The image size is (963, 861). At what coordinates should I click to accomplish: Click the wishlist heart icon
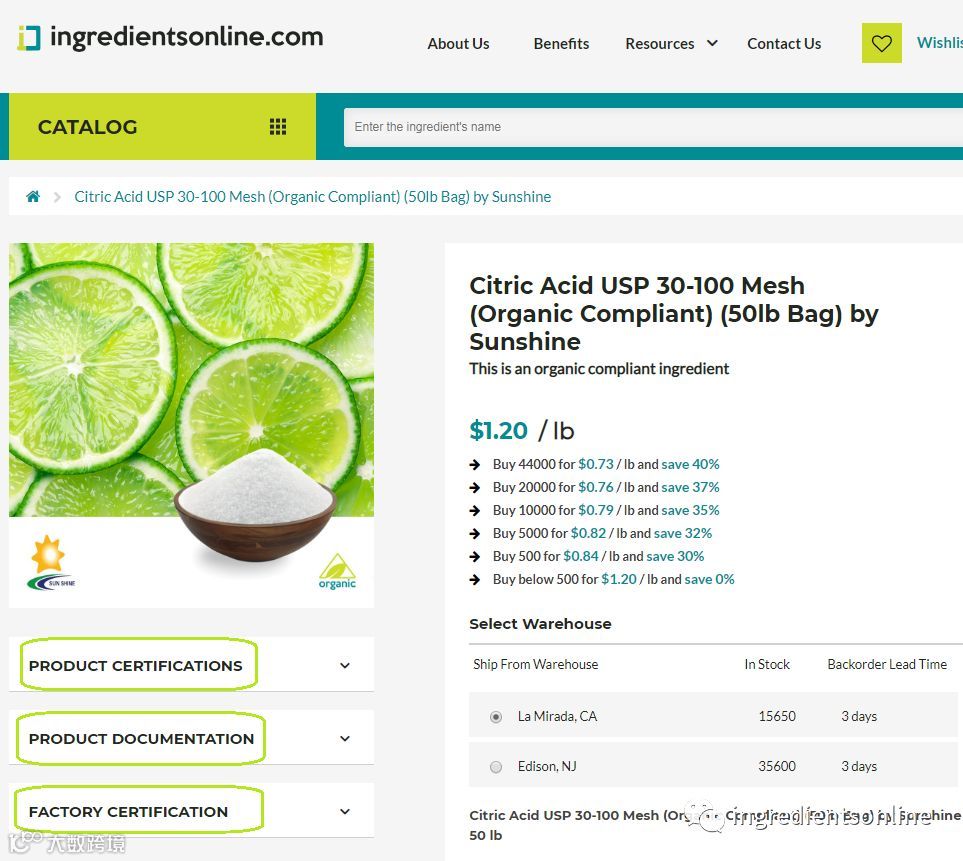coord(881,43)
